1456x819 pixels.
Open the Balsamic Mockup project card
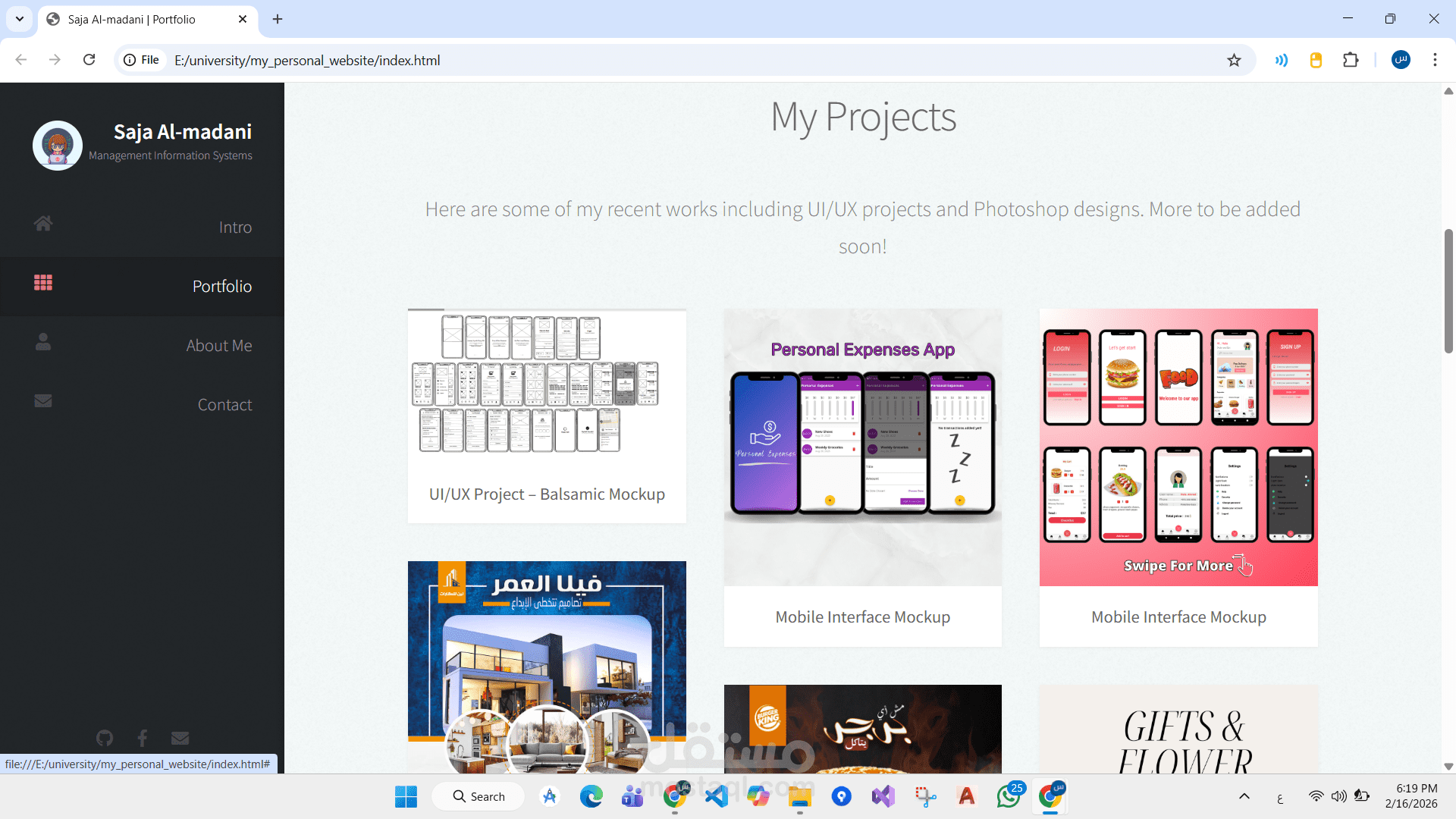click(547, 416)
